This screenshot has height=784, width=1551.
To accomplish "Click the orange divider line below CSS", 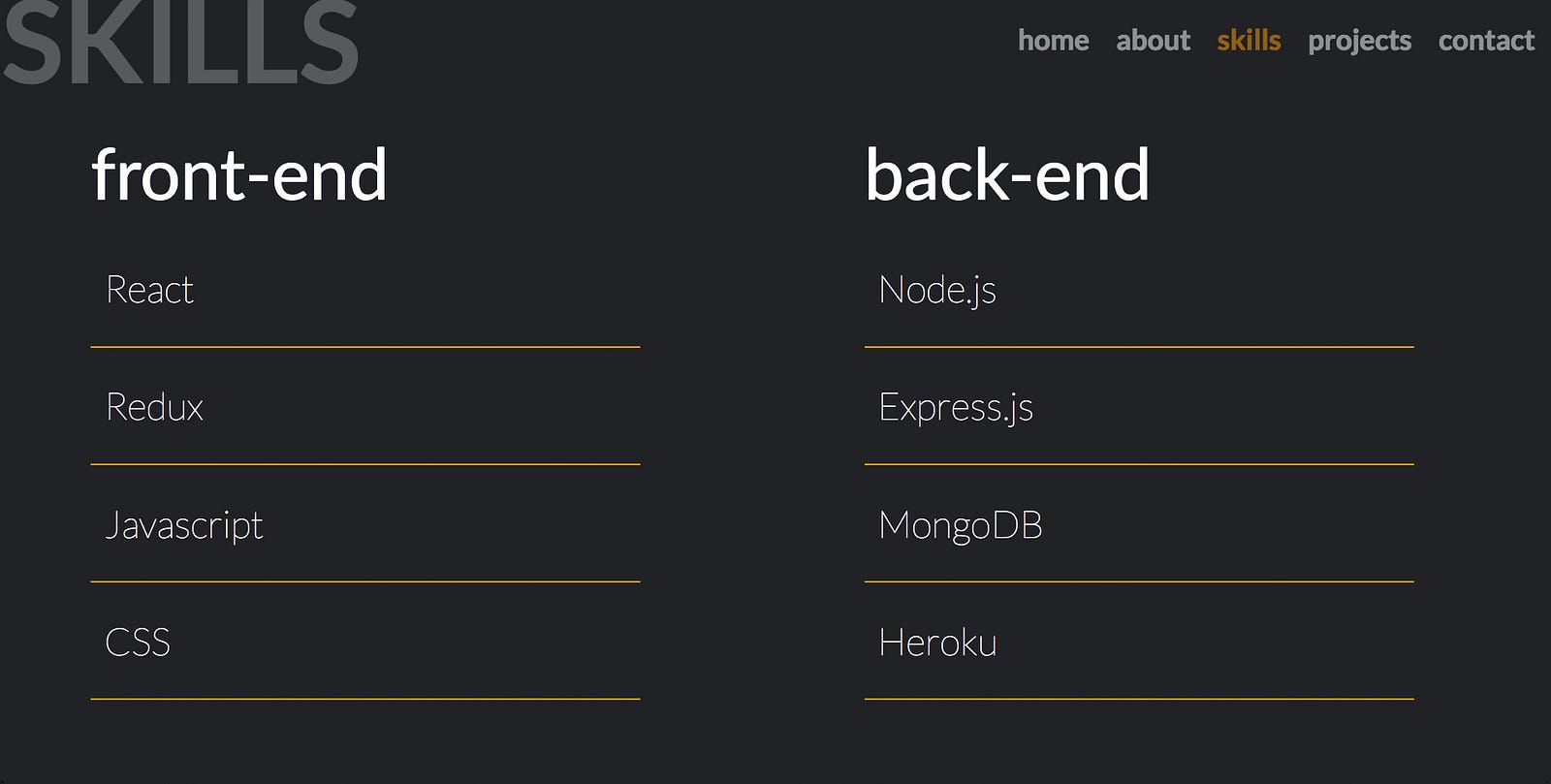I will pyautogui.click(x=365, y=699).
